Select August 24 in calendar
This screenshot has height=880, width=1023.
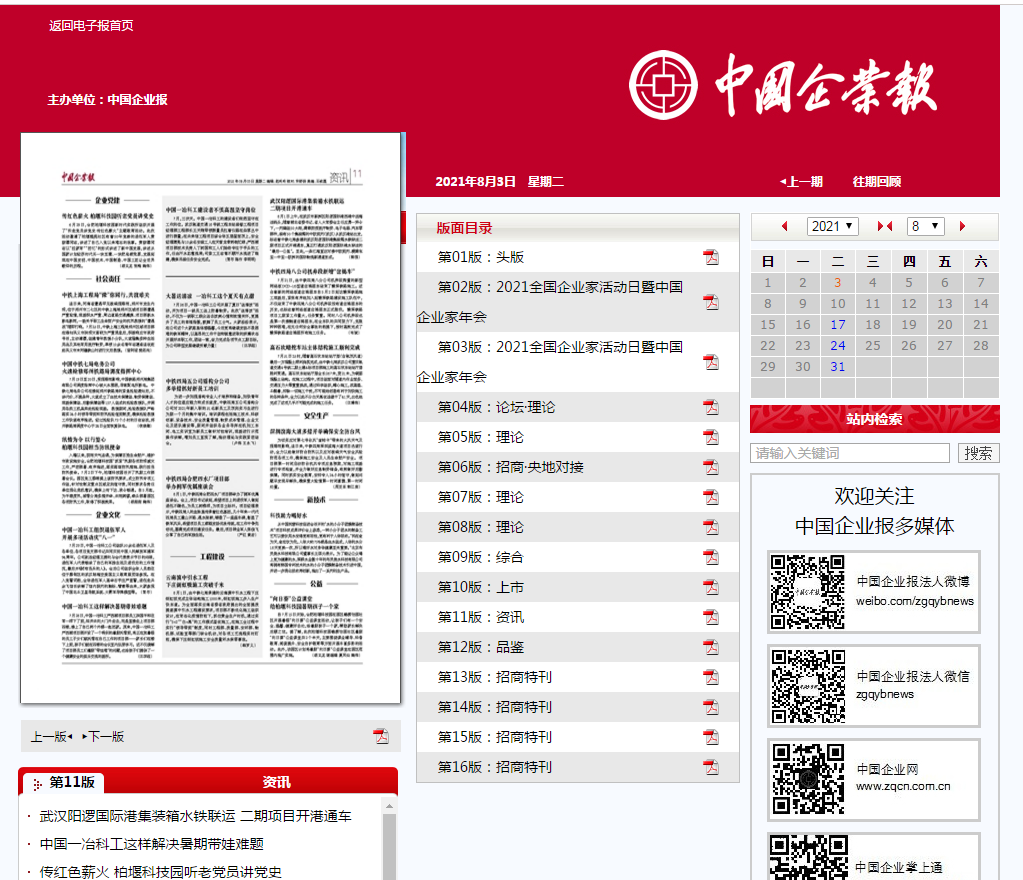838,345
